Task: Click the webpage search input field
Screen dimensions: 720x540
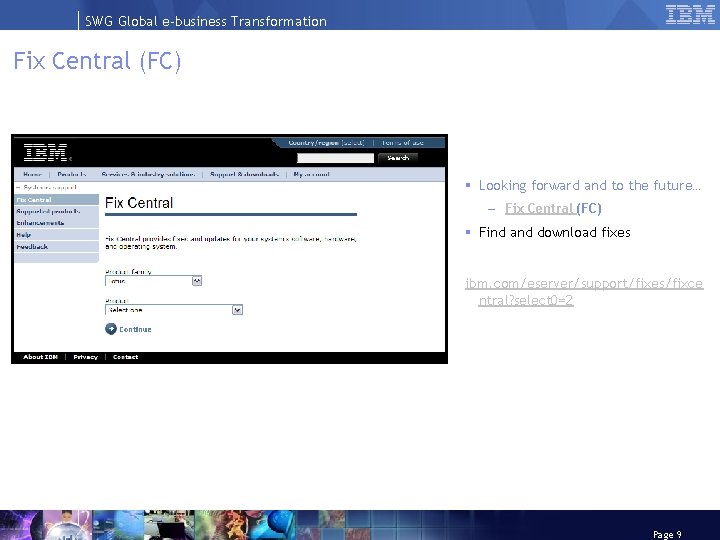Action: click(335, 158)
